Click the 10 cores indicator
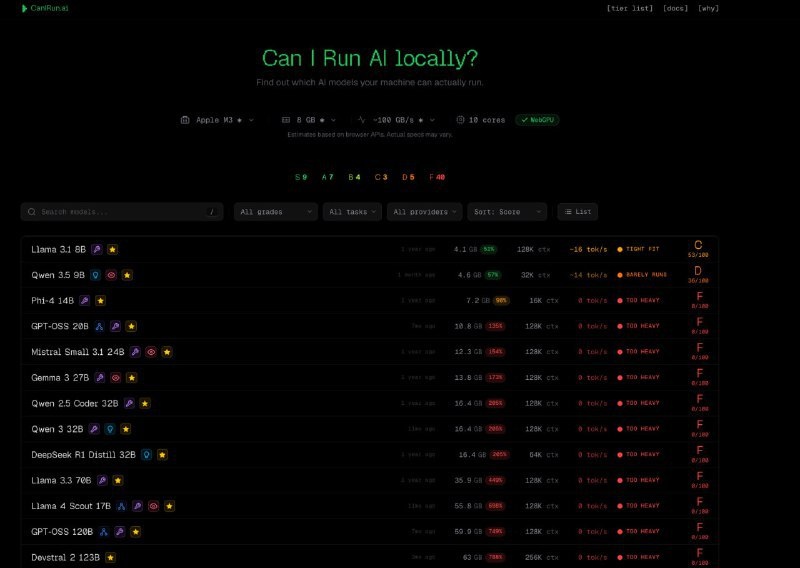The image size is (800, 568). click(480, 120)
